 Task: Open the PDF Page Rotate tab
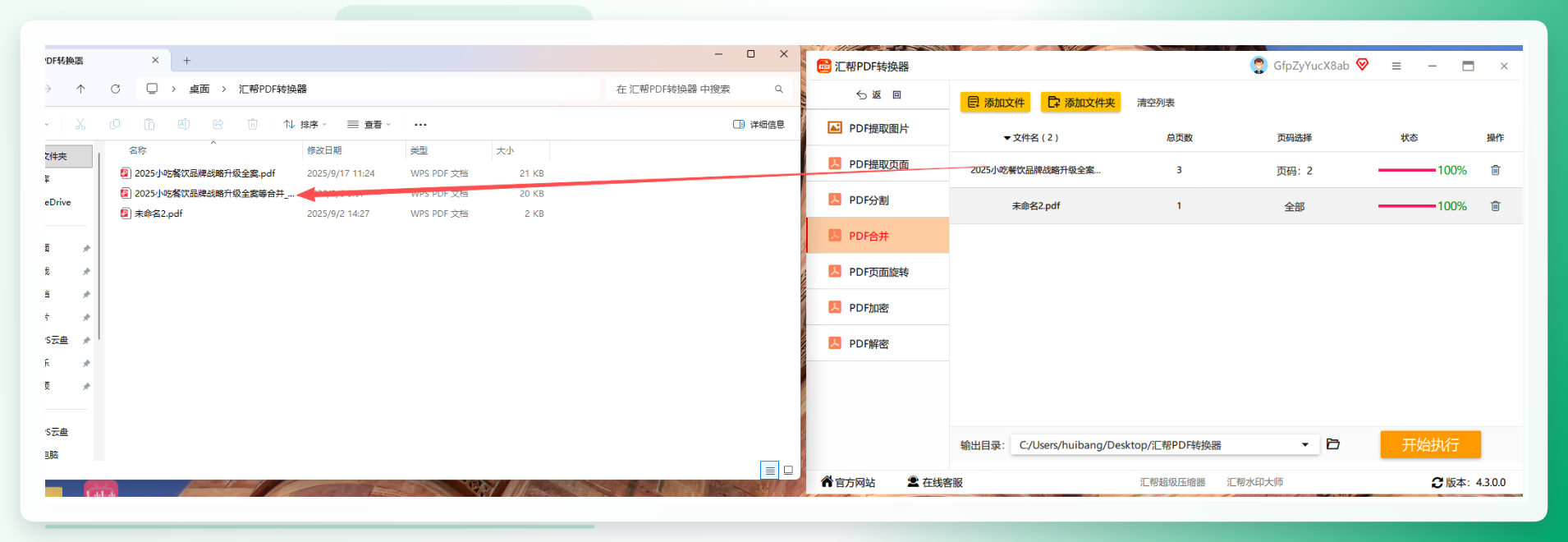[878, 272]
